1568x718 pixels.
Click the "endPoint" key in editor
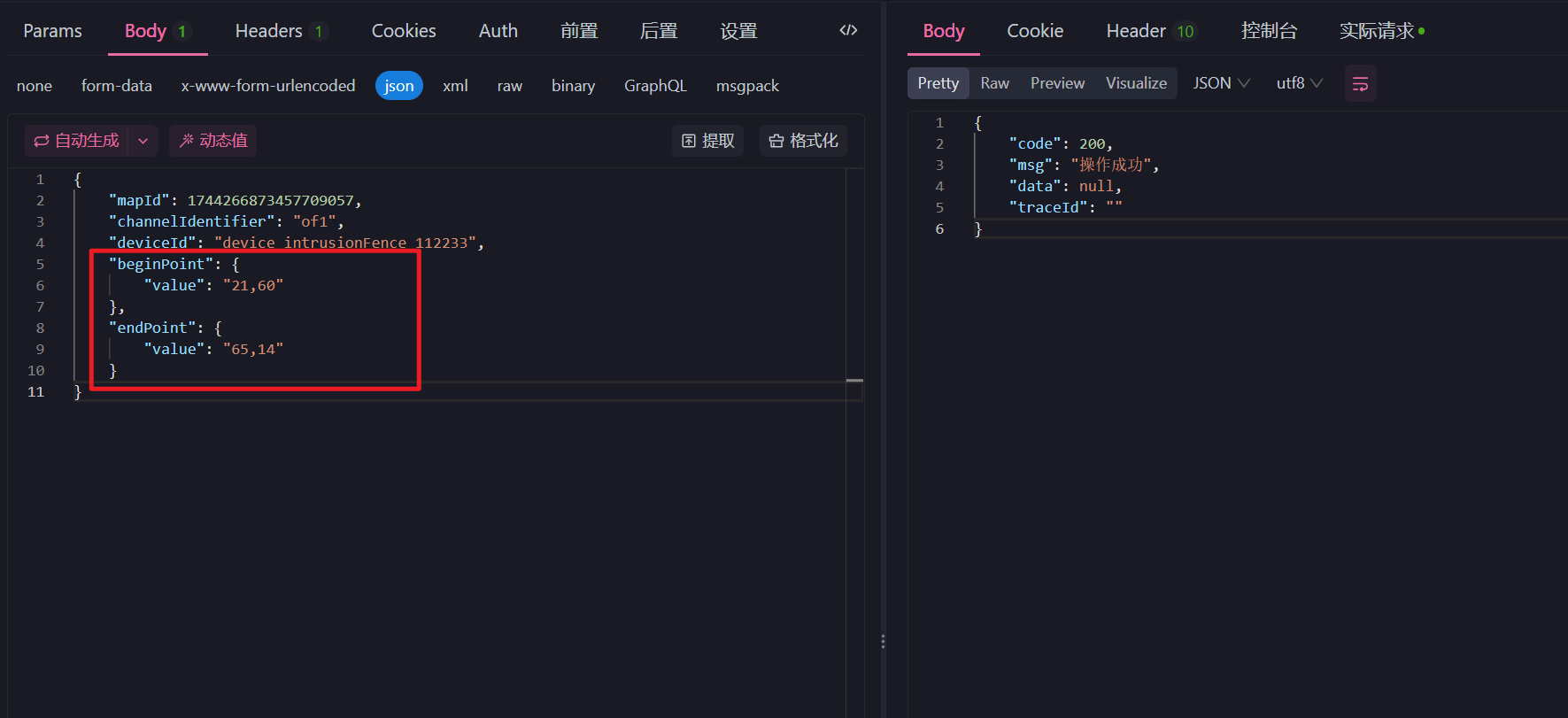point(151,328)
